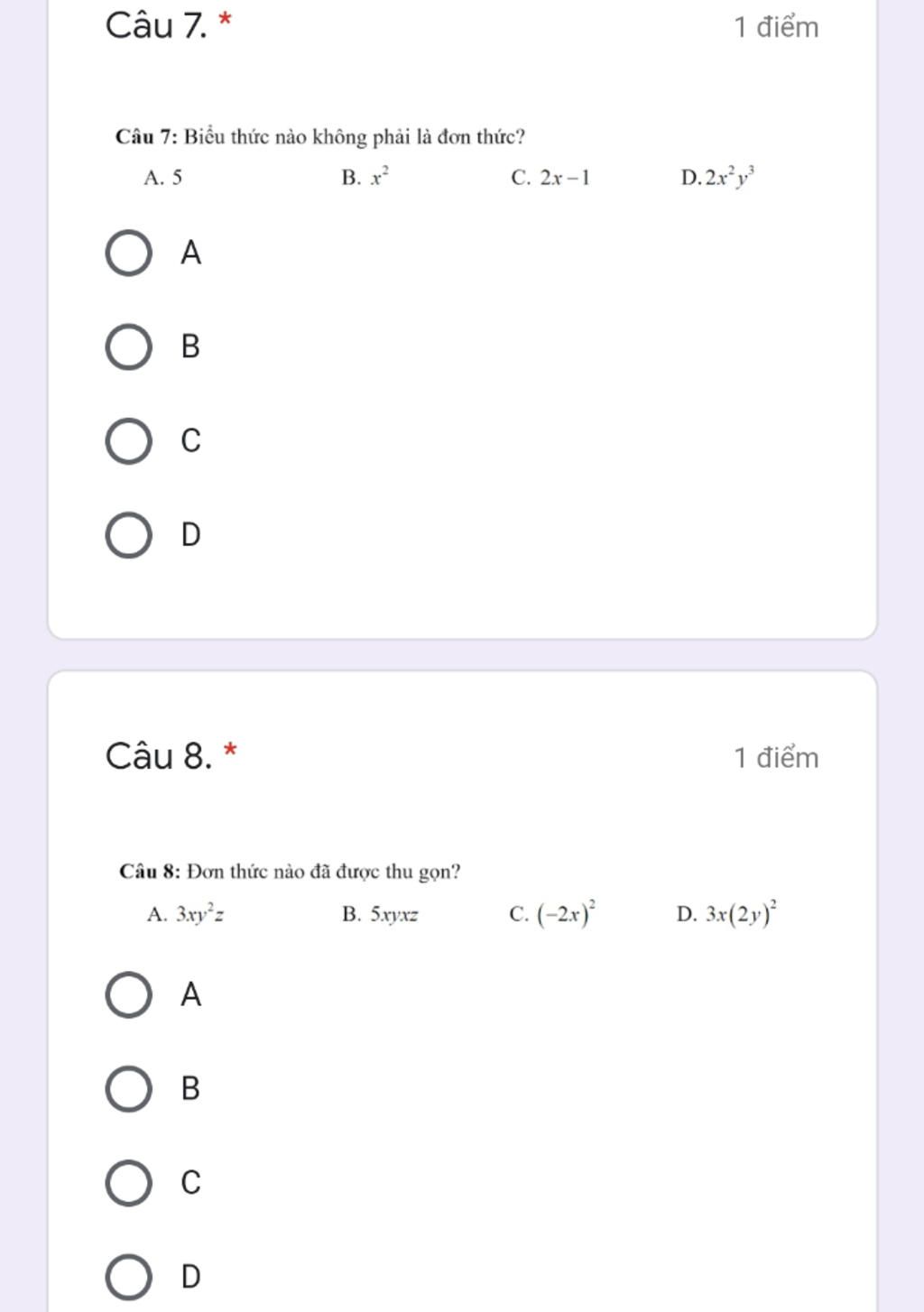
Task: Click the "3xy²z" expression in Câu 8
Action: (200, 914)
